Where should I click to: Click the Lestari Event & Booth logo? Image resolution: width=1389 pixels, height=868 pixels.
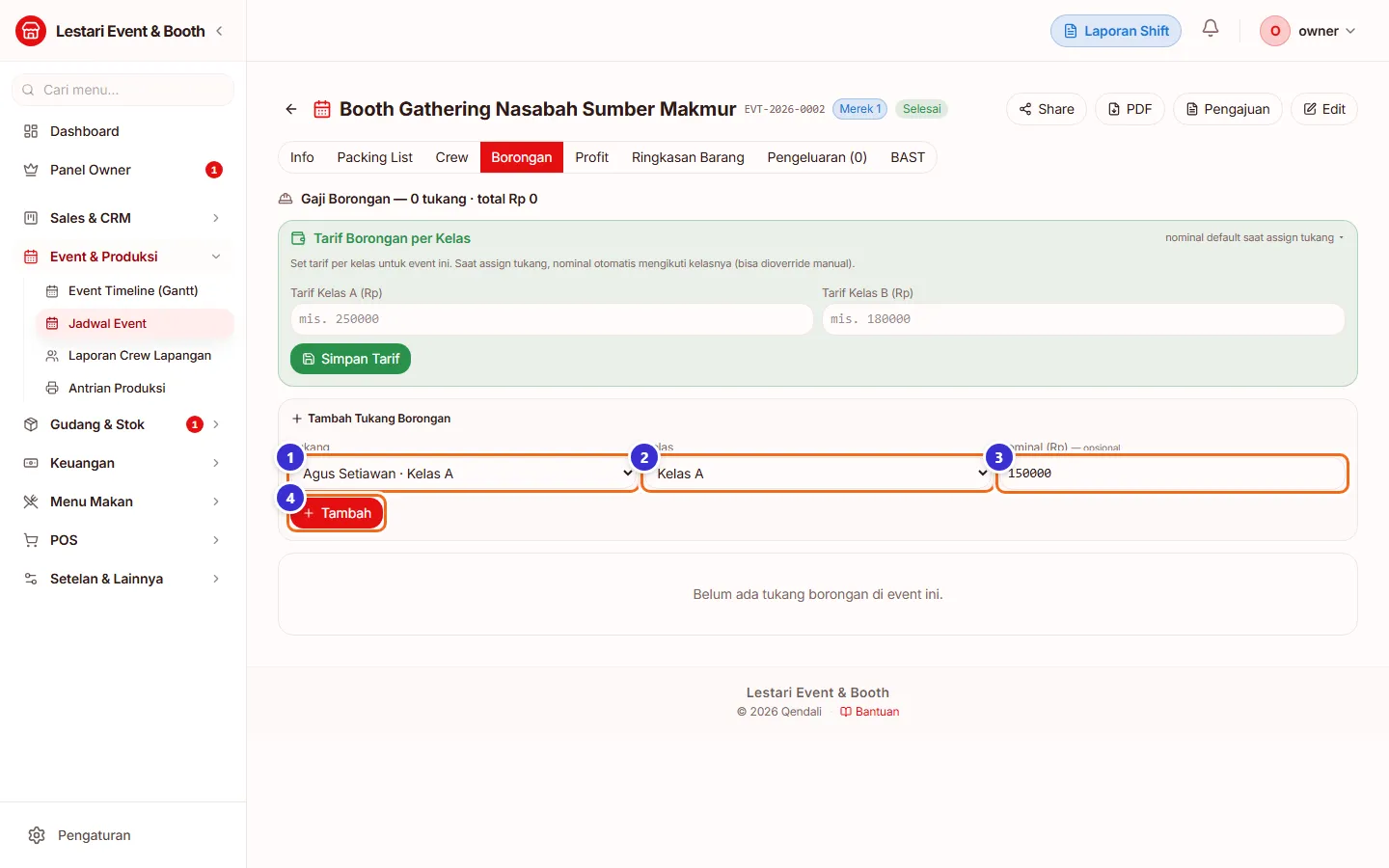coord(31,31)
